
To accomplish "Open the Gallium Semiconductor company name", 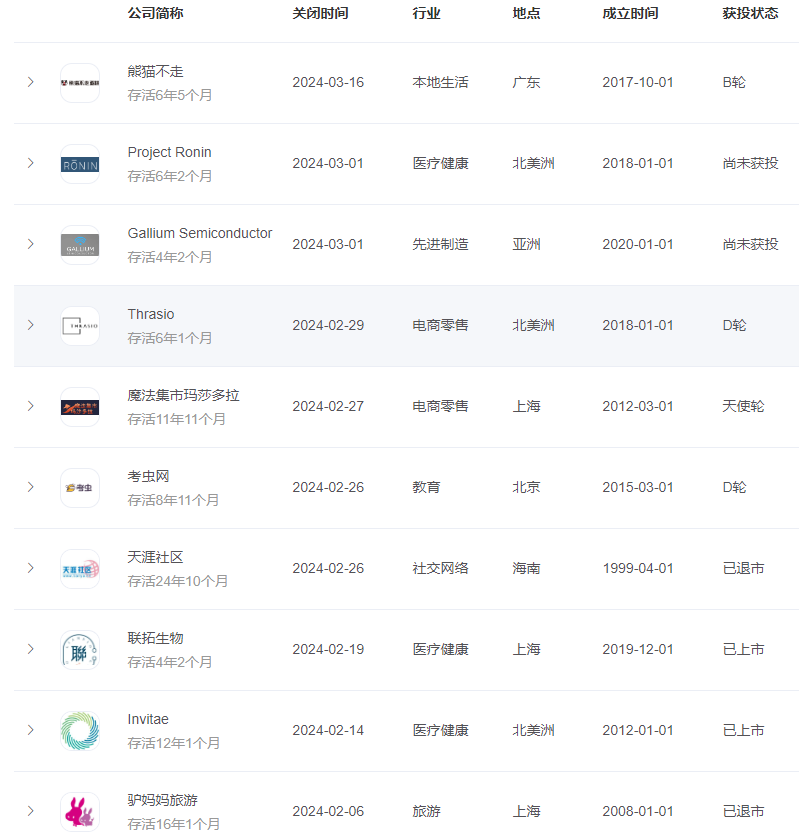I will coord(200,233).
